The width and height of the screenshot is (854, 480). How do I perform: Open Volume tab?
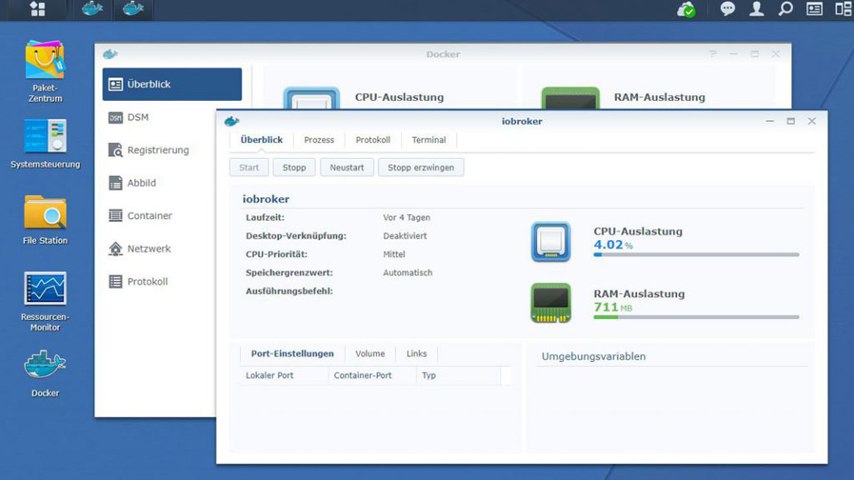tap(370, 354)
